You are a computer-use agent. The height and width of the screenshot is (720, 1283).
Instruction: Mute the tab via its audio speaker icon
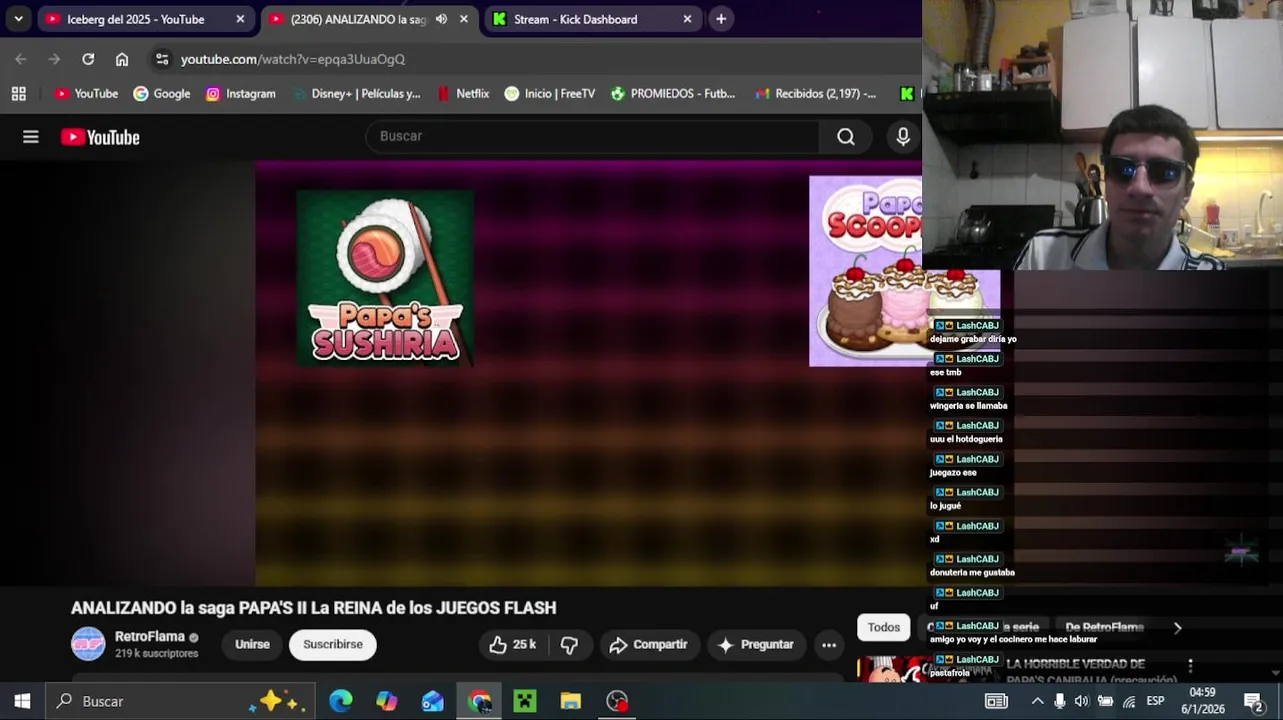tap(441, 19)
